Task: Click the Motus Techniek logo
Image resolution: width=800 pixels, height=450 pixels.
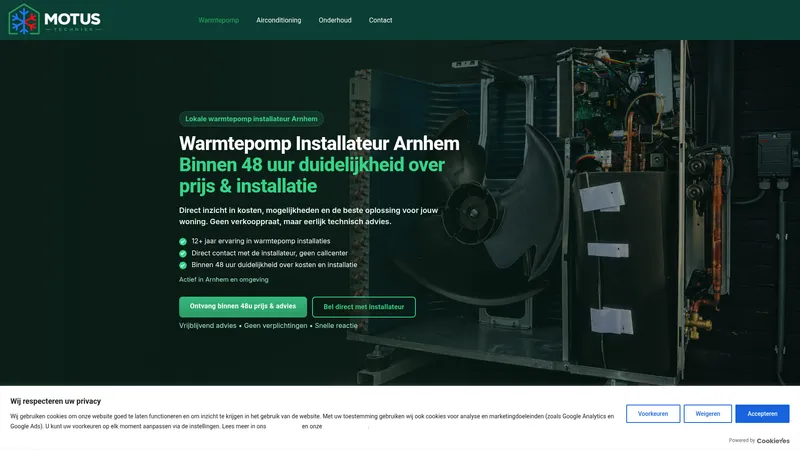Action: (55, 20)
